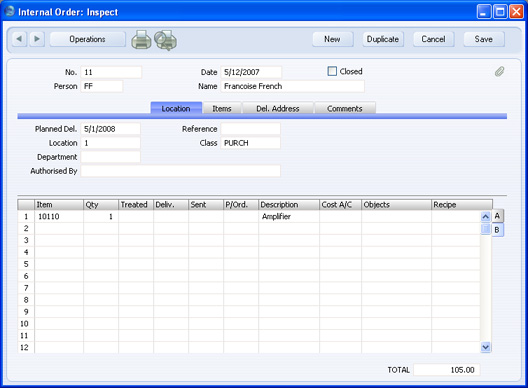The width and height of the screenshot is (528, 388).
Task: Click the grid scrollbar thumb
Action: [x=485, y=229]
